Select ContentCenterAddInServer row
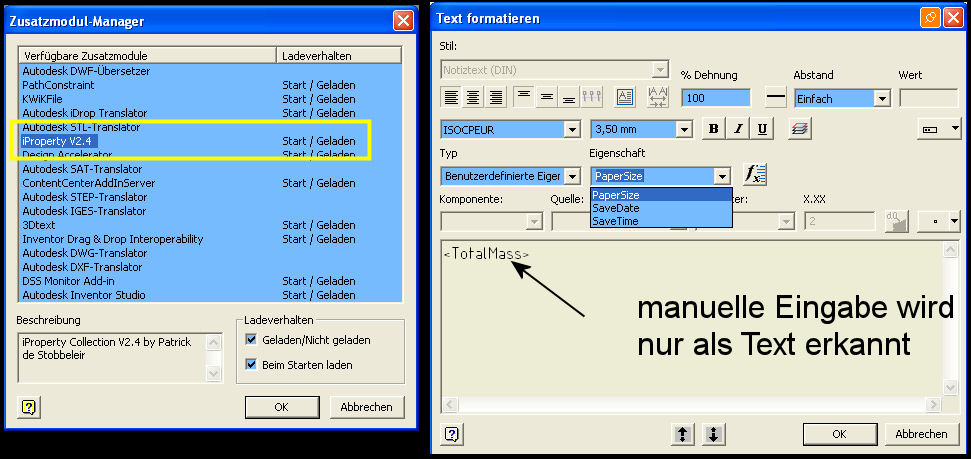The image size is (971, 459). 211,183
